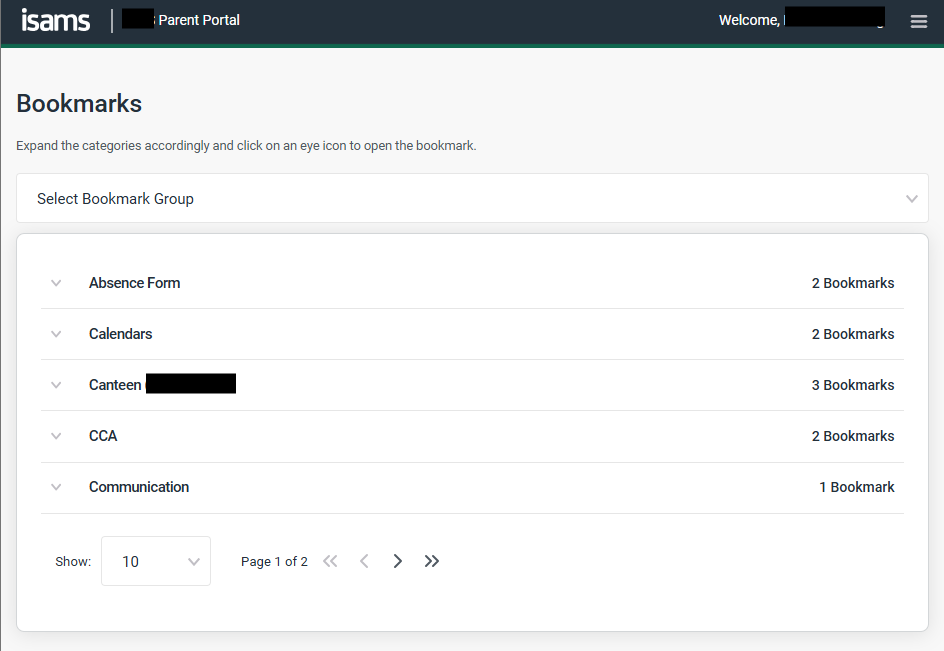
Task: Click Parent Portal header title
Action: [198, 20]
